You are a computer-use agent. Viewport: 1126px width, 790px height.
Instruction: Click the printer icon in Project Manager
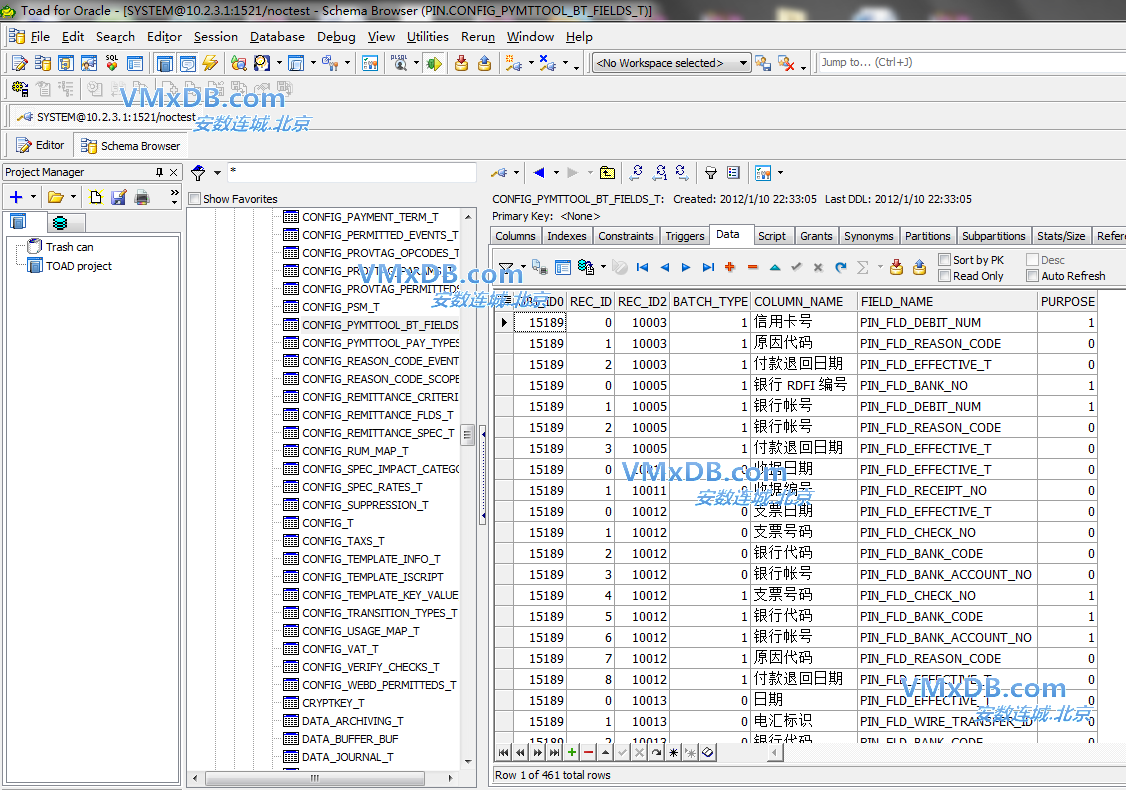click(x=142, y=197)
